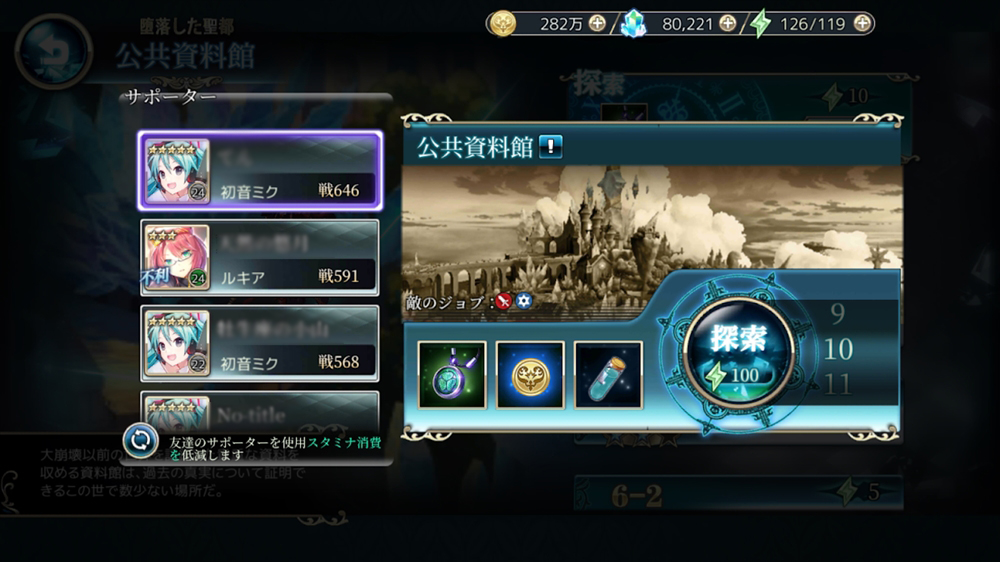The image size is (1000, 562).
Task: Open the 6-2 stage entry
Action: (x=739, y=492)
